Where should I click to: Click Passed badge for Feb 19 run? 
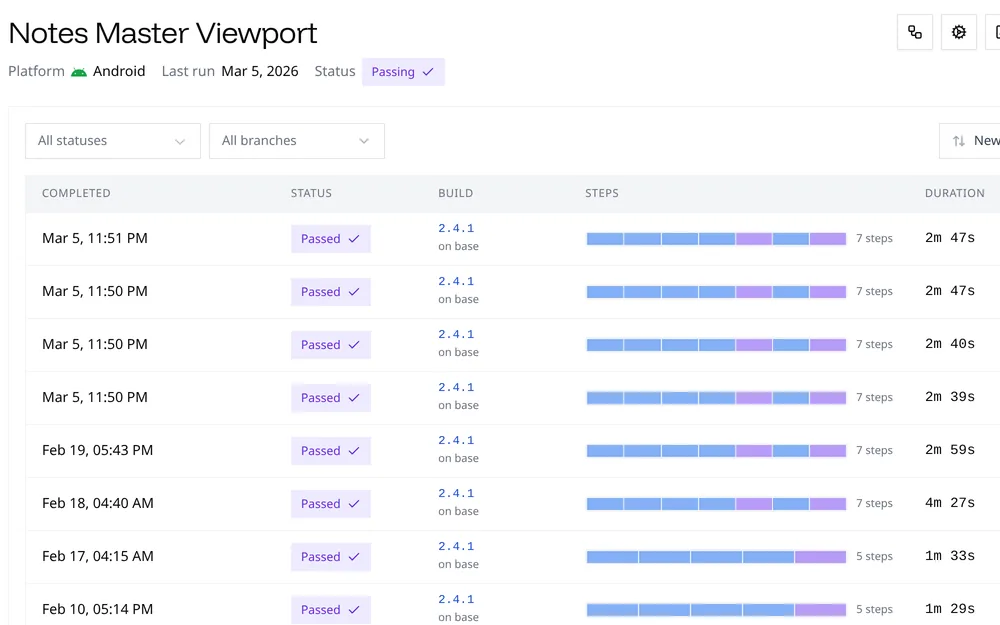click(330, 451)
